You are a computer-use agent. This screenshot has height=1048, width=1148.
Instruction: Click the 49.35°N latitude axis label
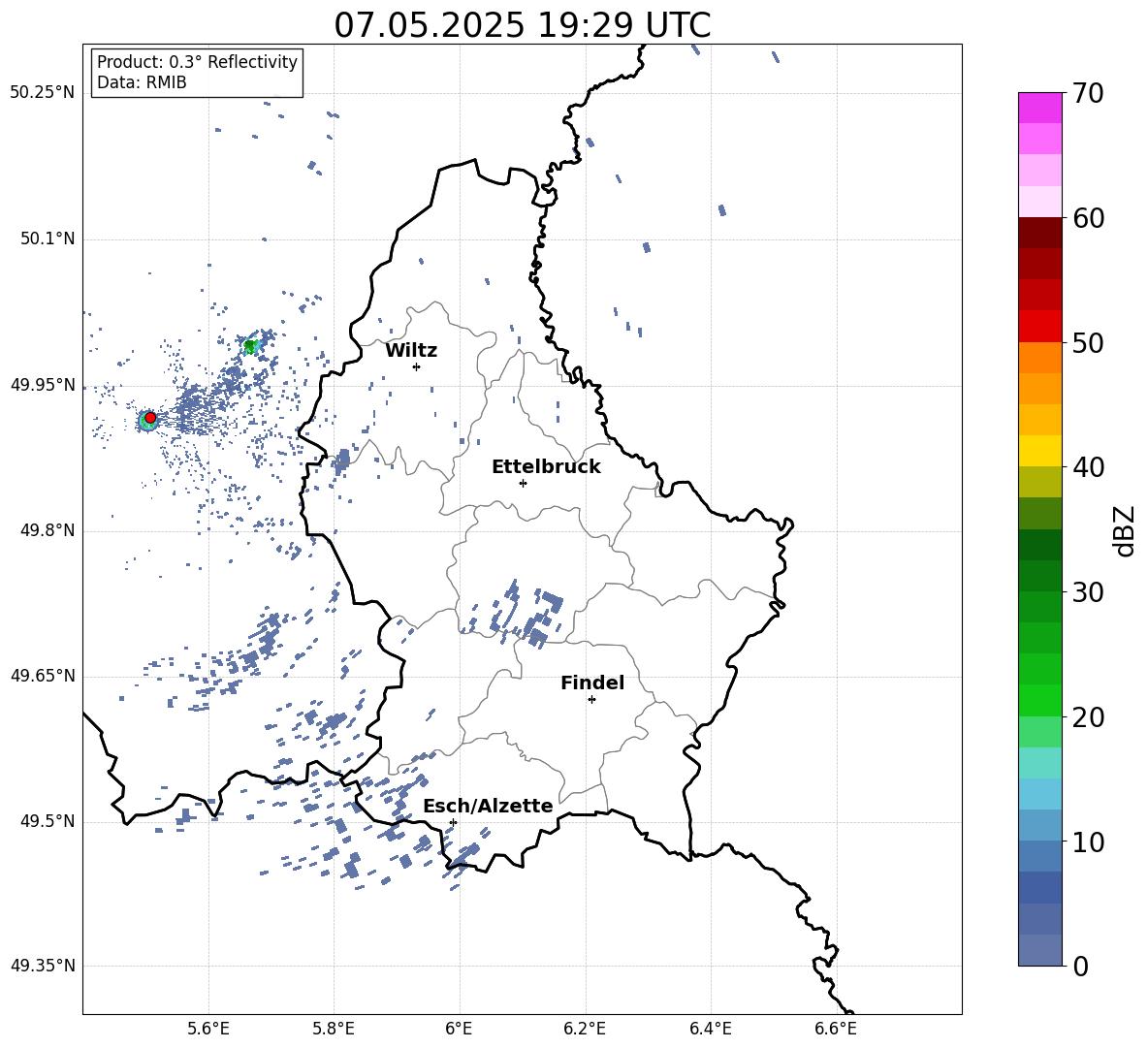click(43, 966)
